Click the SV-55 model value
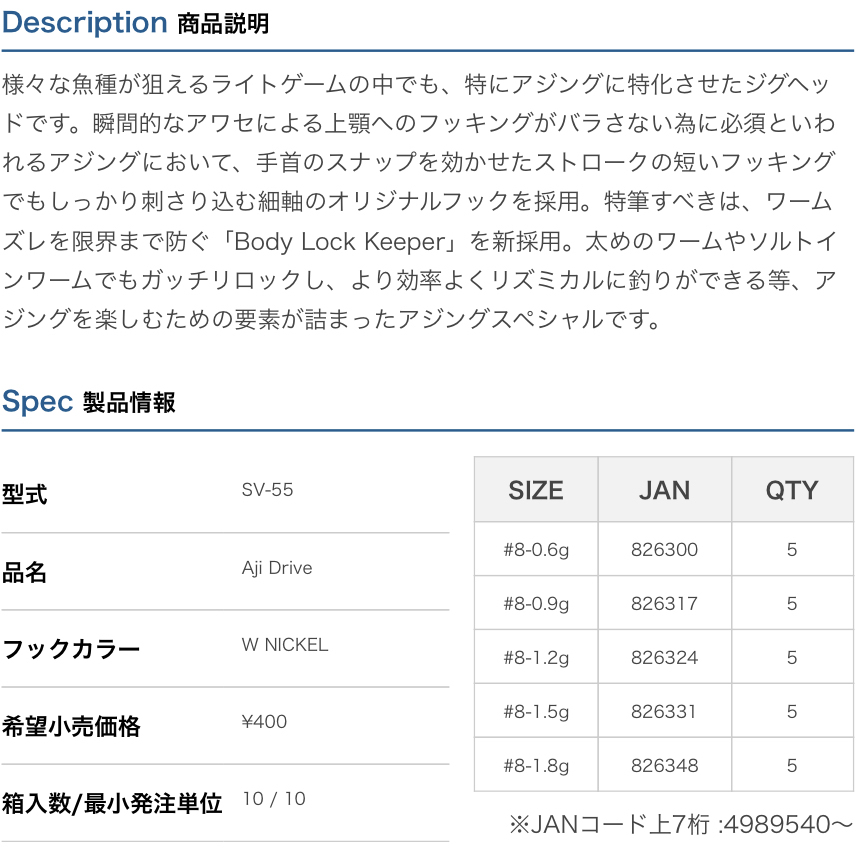 (267, 490)
